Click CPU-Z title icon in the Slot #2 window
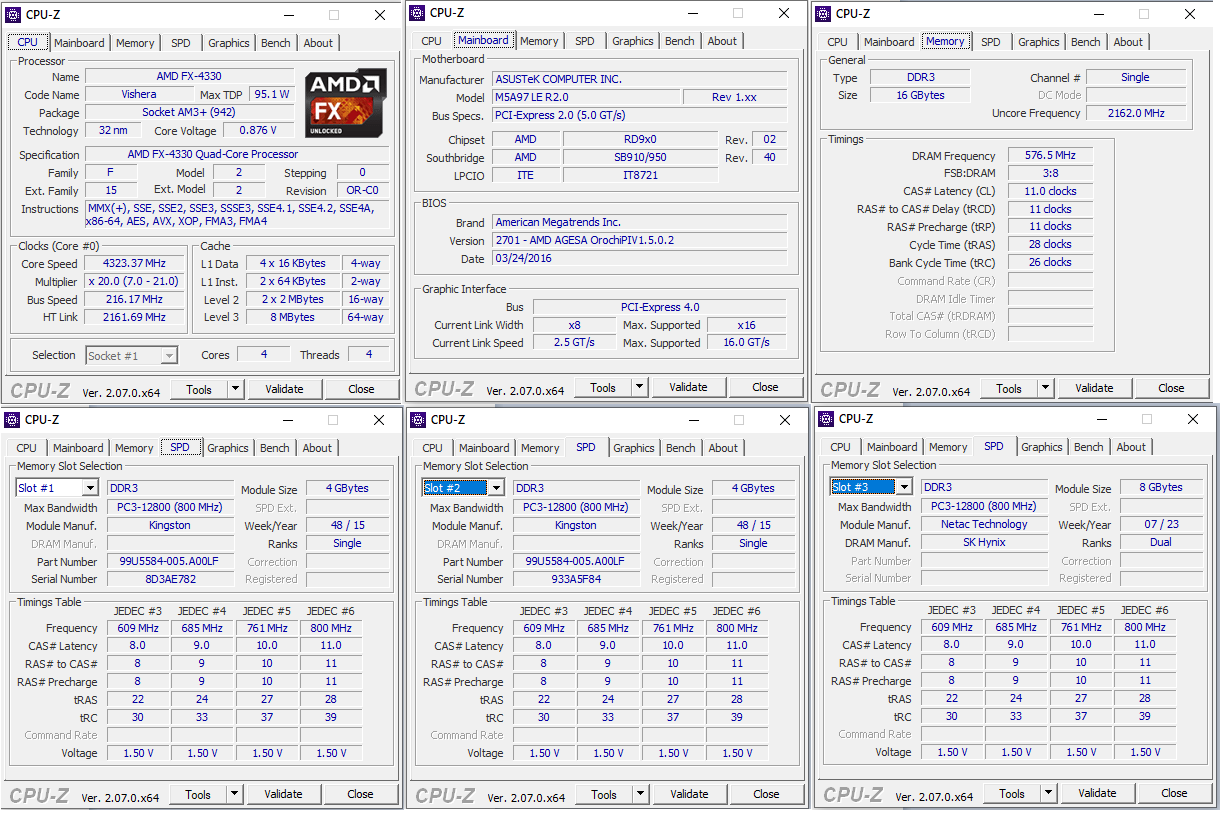The width and height of the screenshot is (1222, 813). click(419, 420)
